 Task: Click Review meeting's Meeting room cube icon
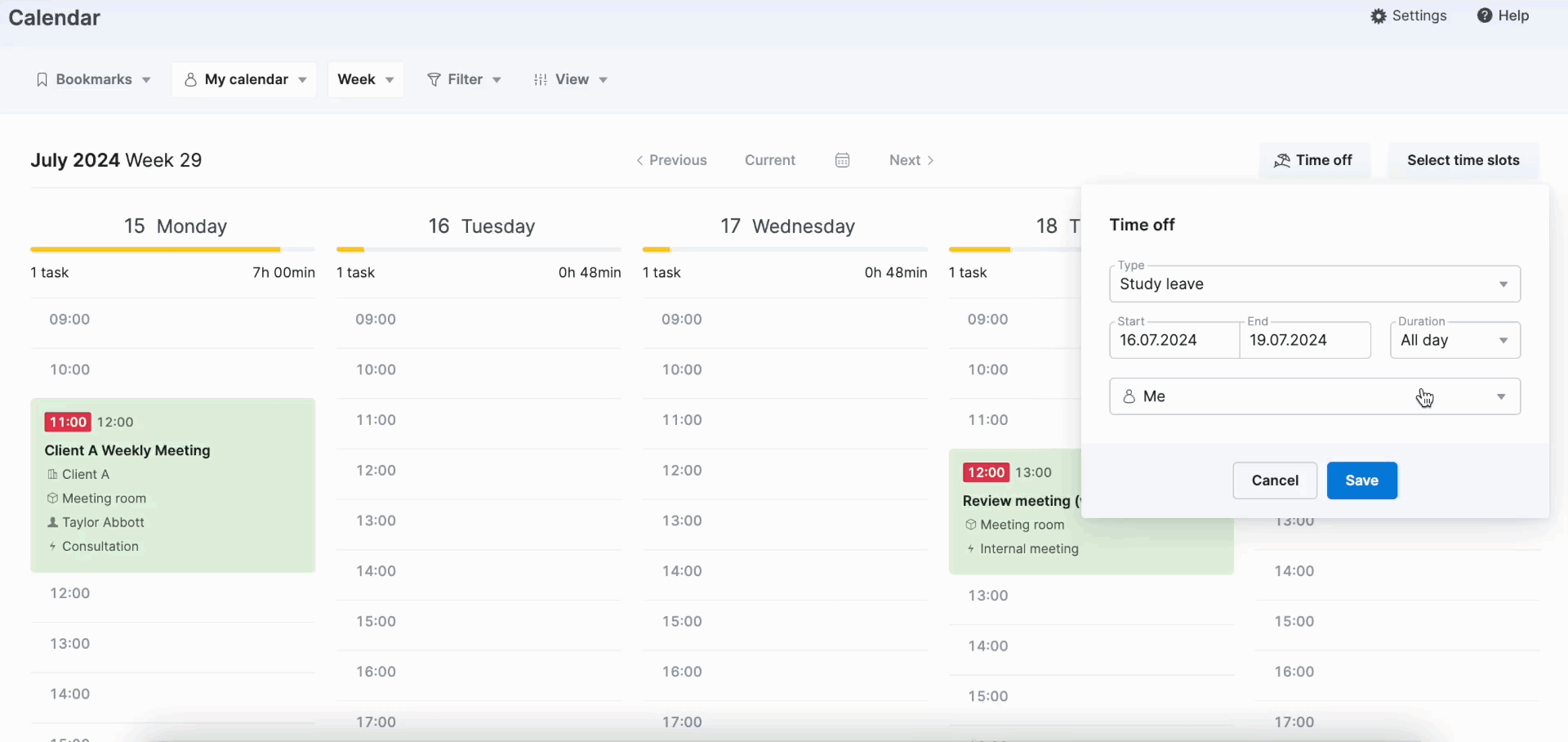coord(971,525)
